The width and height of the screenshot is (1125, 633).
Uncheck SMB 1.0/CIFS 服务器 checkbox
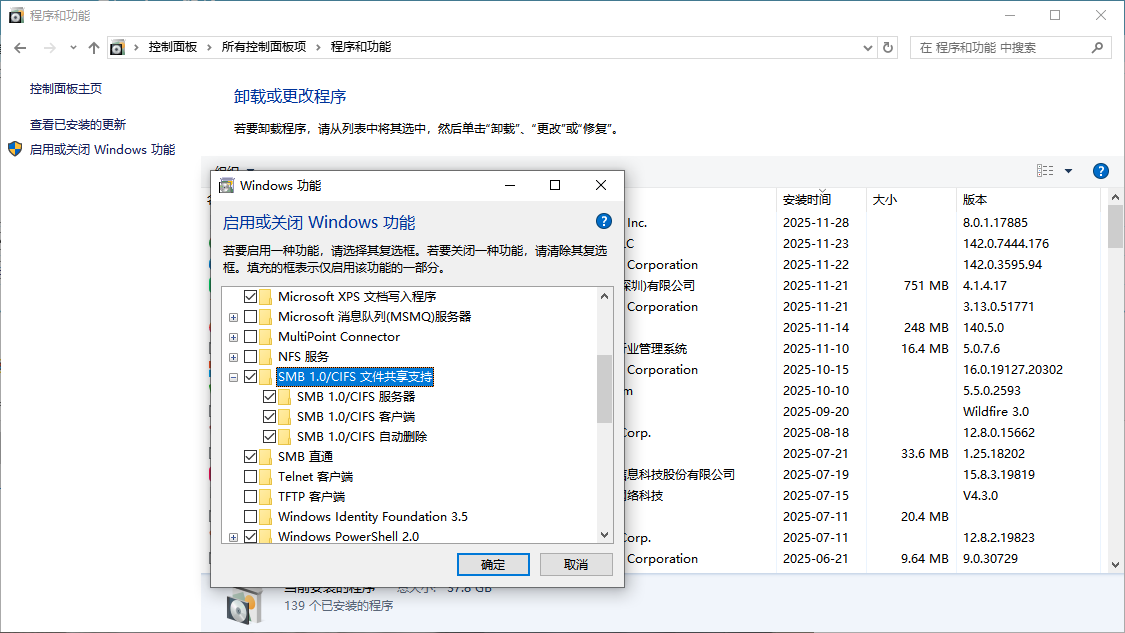point(270,396)
